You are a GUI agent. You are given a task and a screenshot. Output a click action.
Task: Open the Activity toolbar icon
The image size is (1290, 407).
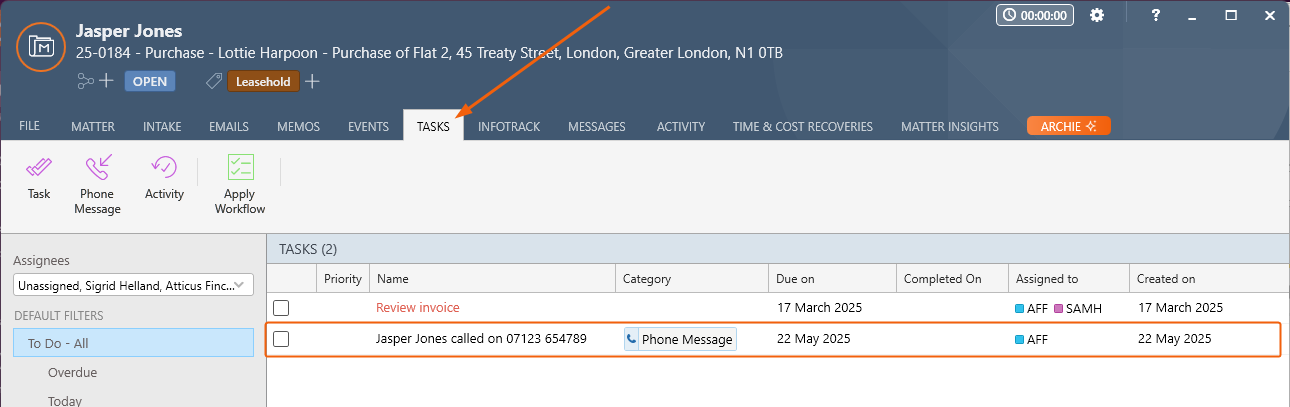click(164, 178)
